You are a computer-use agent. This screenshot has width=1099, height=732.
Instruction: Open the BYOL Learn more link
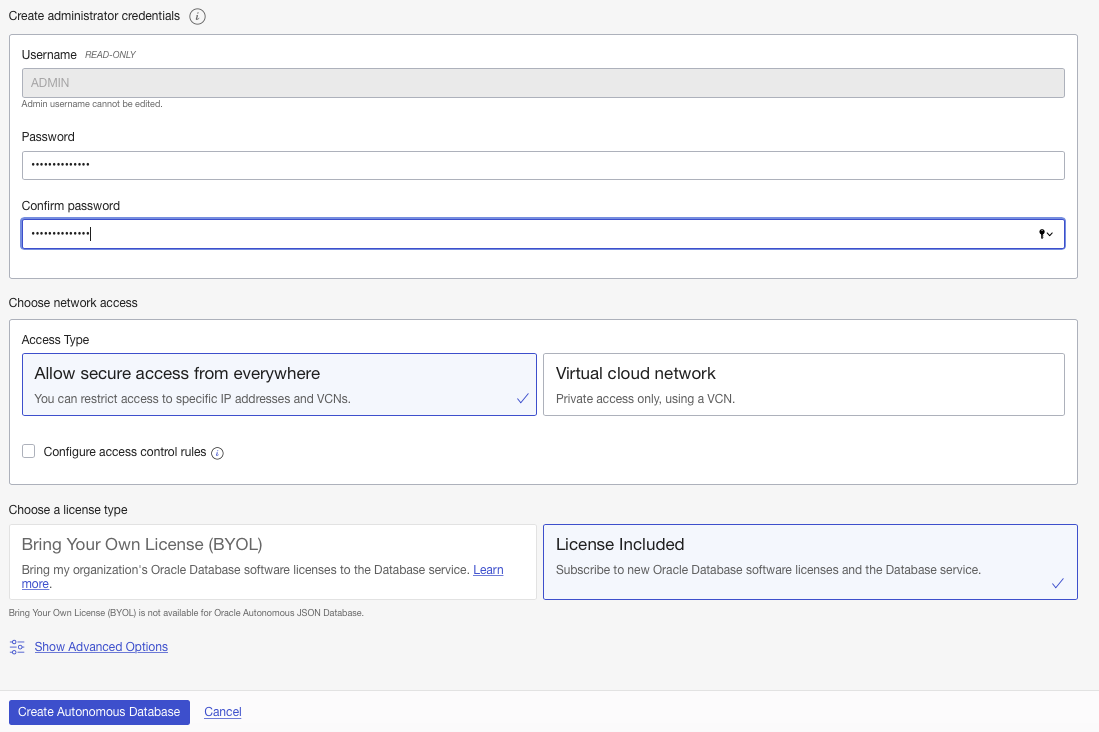click(x=488, y=570)
